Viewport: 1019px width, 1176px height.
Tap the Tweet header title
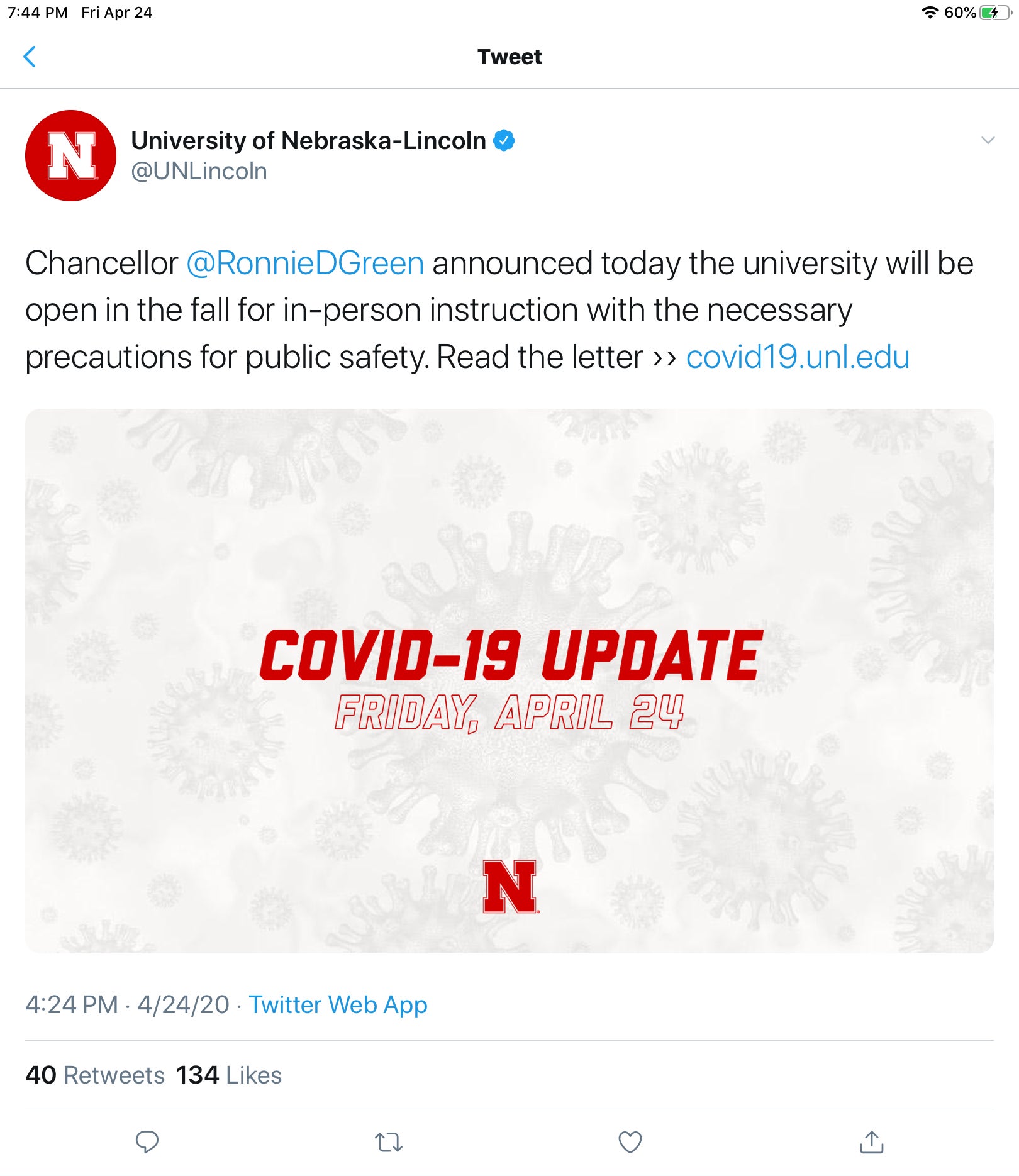point(509,57)
